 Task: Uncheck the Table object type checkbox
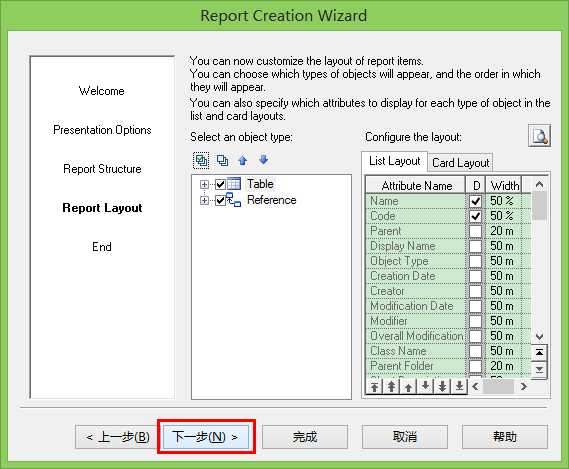(x=220, y=184)
